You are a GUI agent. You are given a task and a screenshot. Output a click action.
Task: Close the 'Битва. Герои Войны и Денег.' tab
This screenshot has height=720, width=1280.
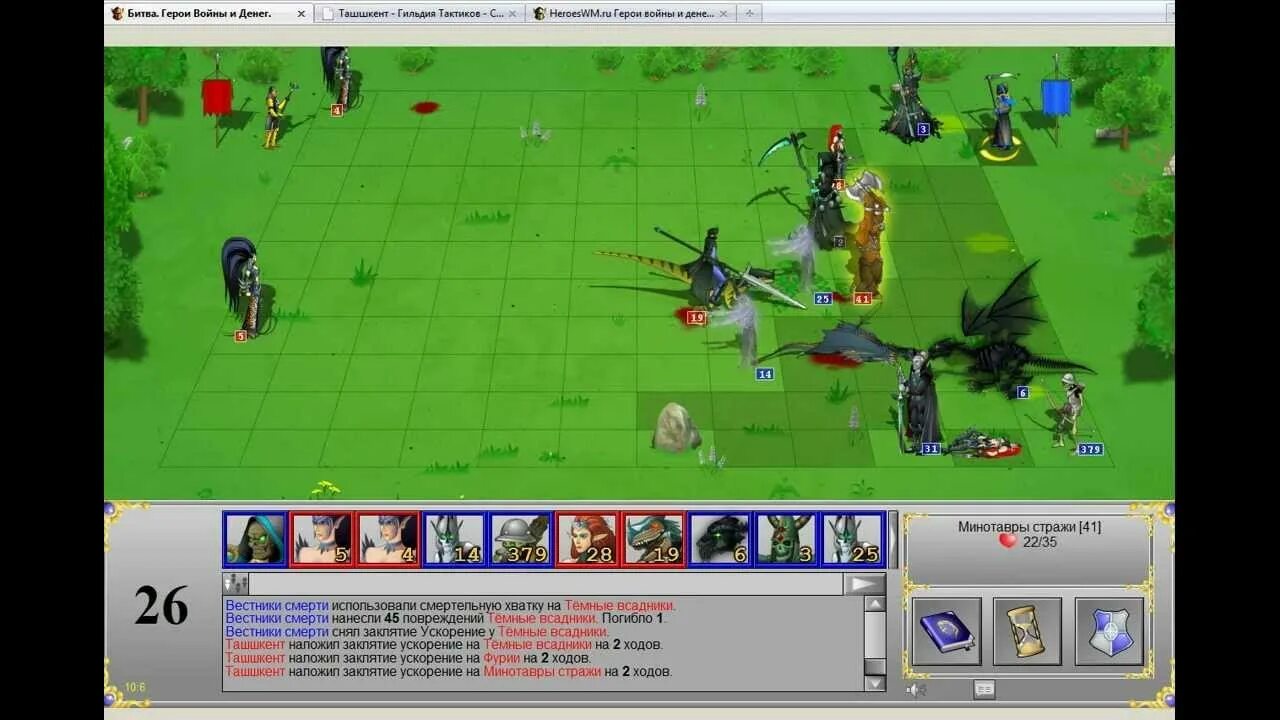301,14
